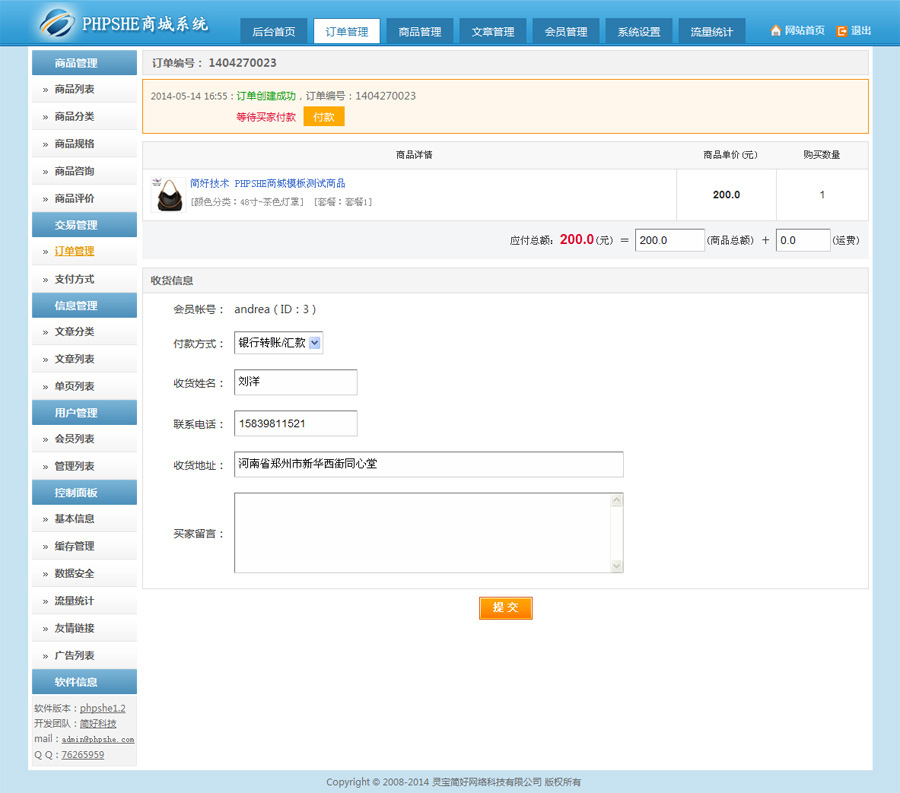The height and width of the screenshot is (793, 900).
Task: Click the home icon for 网站首页
Action: pyautogui.click(x=776, y=31)
